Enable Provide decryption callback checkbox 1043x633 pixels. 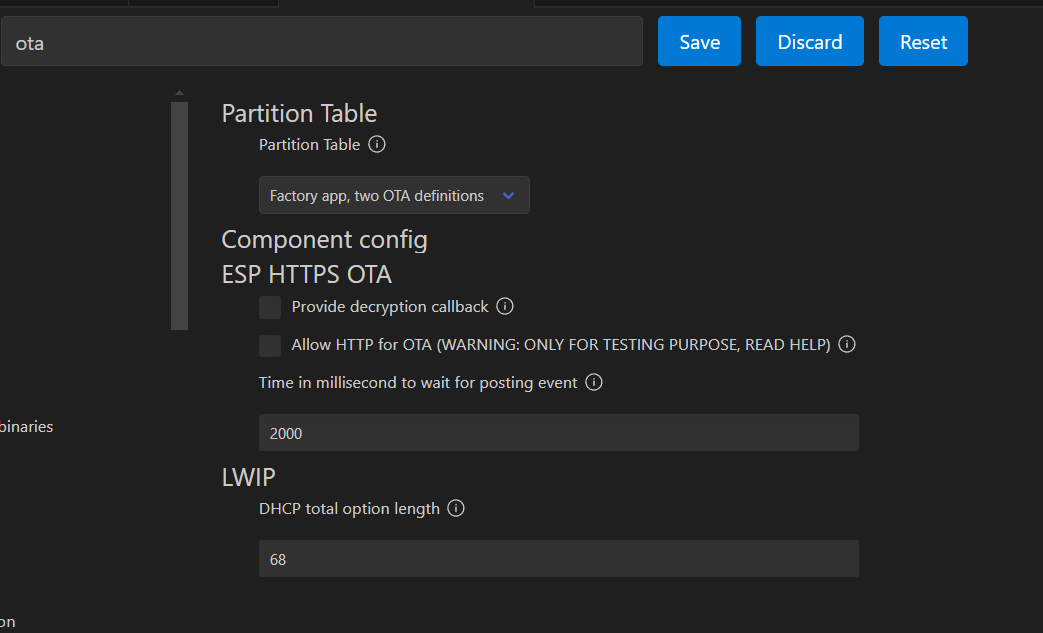(270, 307)
